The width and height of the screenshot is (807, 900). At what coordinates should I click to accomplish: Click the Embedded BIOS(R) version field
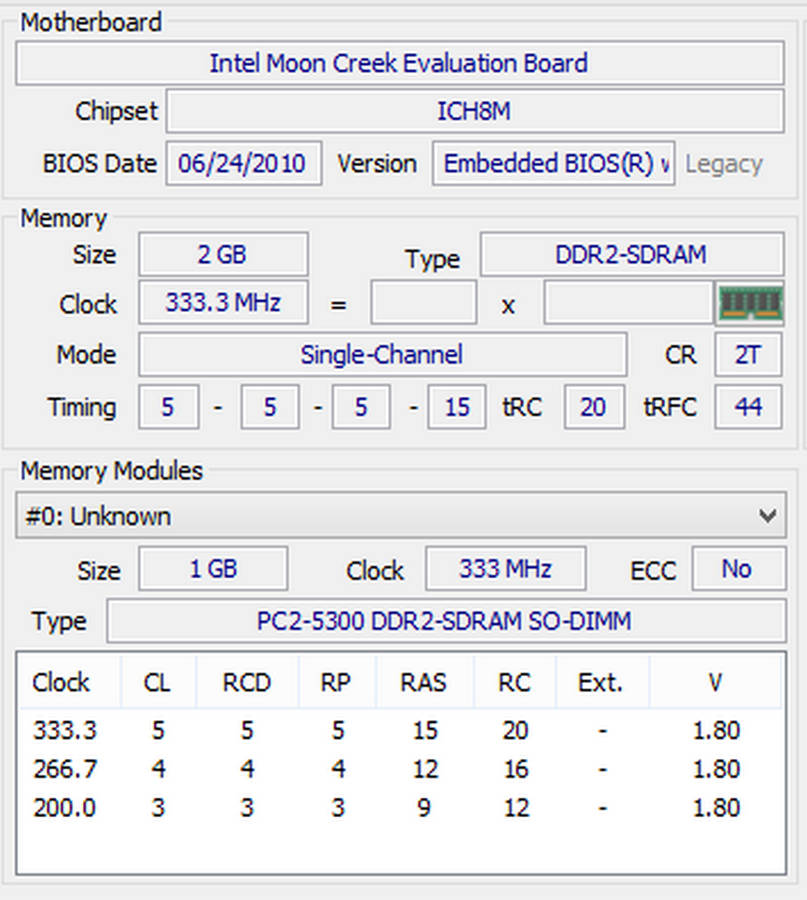coord(555,163)
